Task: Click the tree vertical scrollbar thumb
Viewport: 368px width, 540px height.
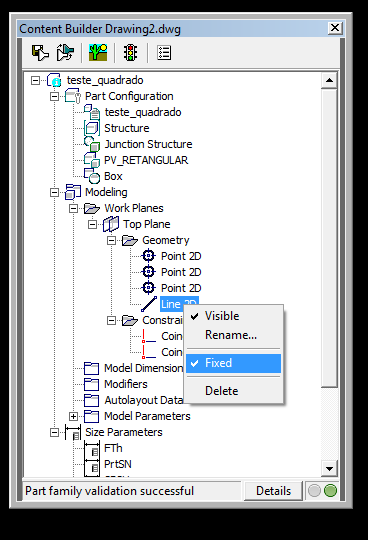Action: [329, 238]
